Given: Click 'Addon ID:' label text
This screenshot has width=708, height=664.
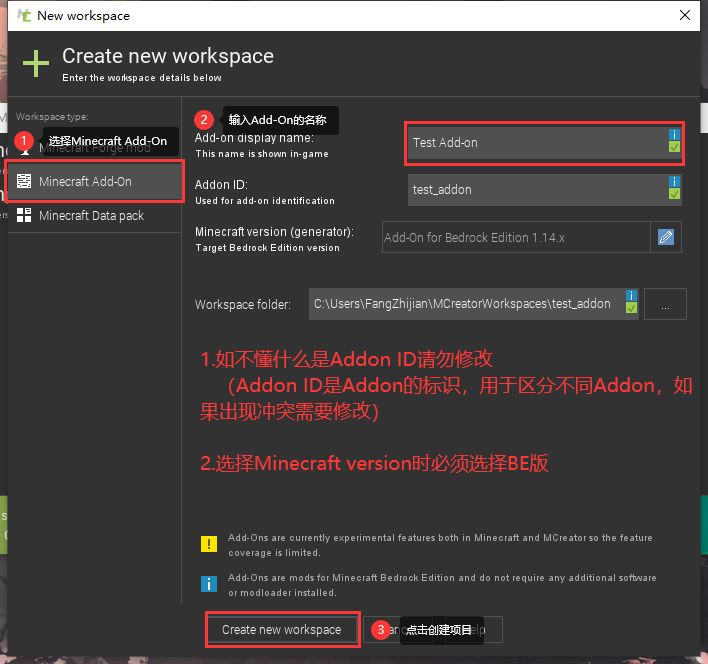Looking at the screenshot, I should (221, 185).
